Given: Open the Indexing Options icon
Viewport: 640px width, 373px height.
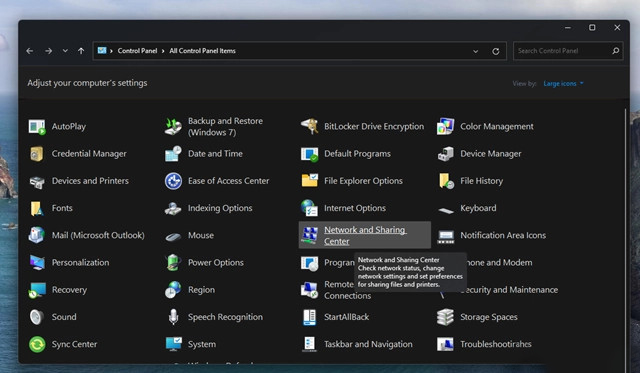Looking at the screenshot, I should click(173, 208).
